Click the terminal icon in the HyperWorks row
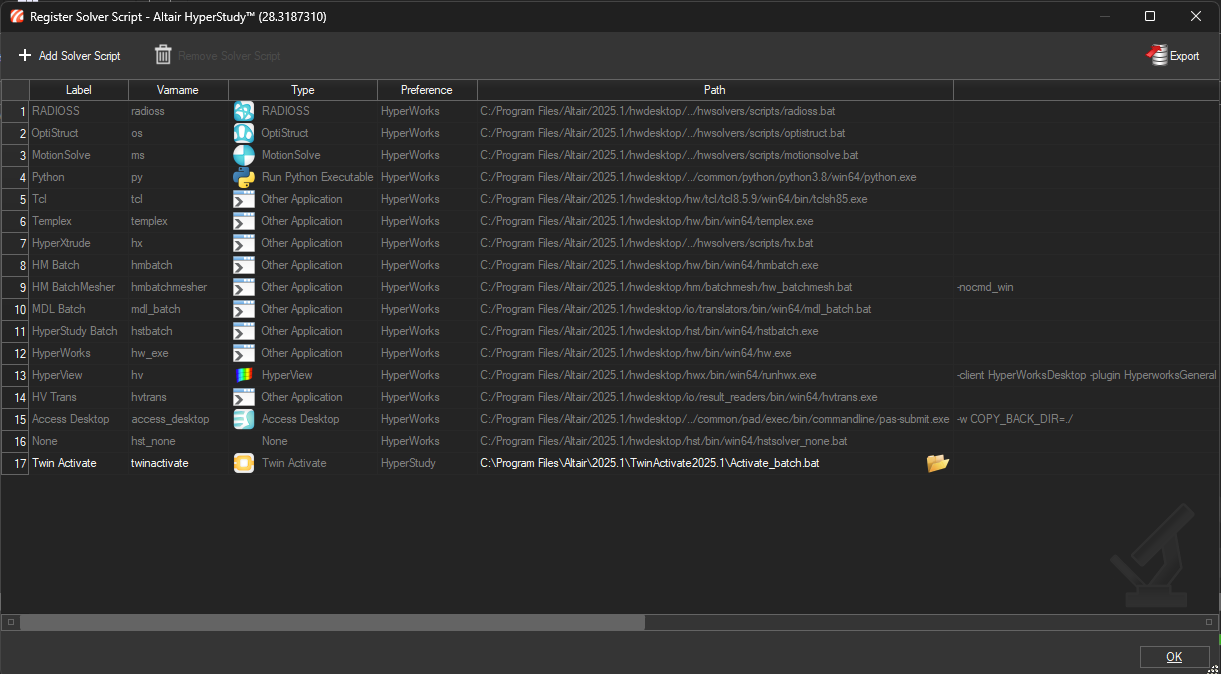This screenshot has height=674, width=1221. pos(244,353)
